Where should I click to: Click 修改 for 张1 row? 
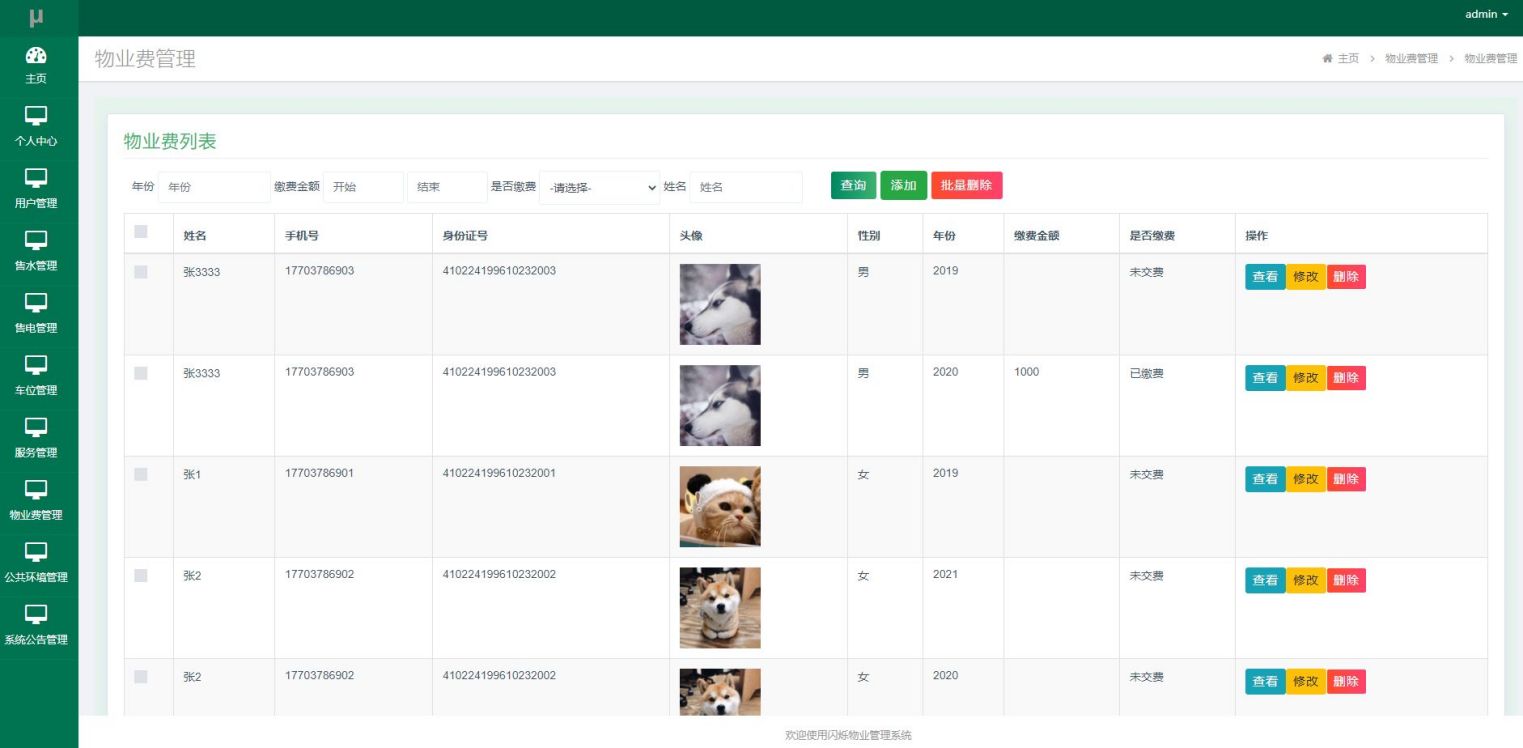[1306, 479]
